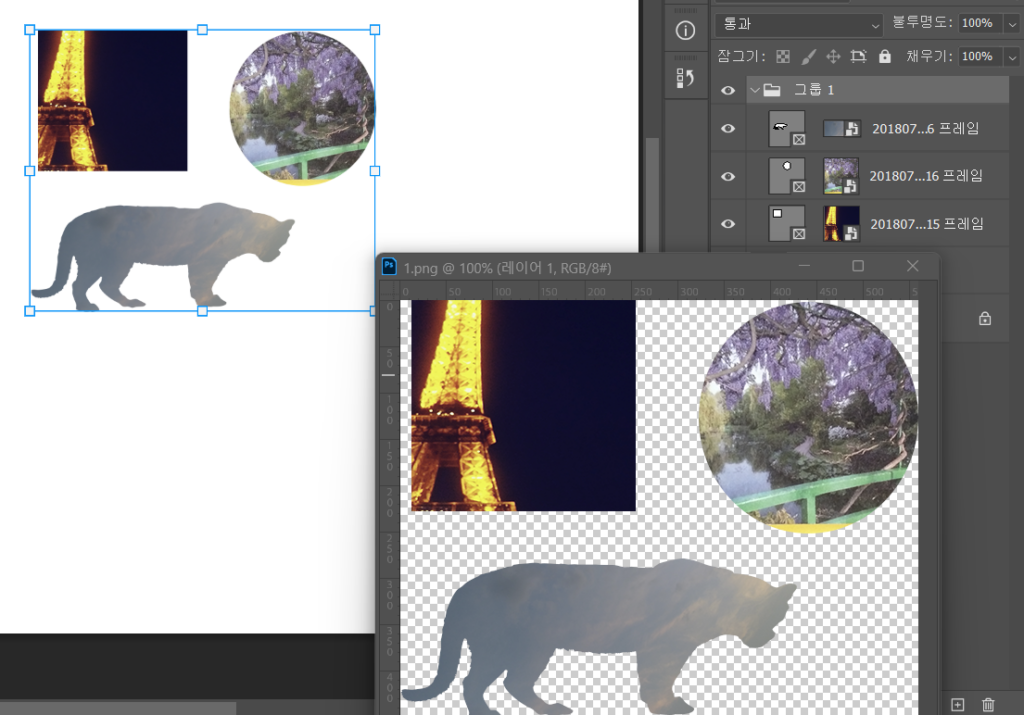Open the 통과 blend mode dropdown
The height and width of the screenshot is (715, 1024).
pos(799,23)
